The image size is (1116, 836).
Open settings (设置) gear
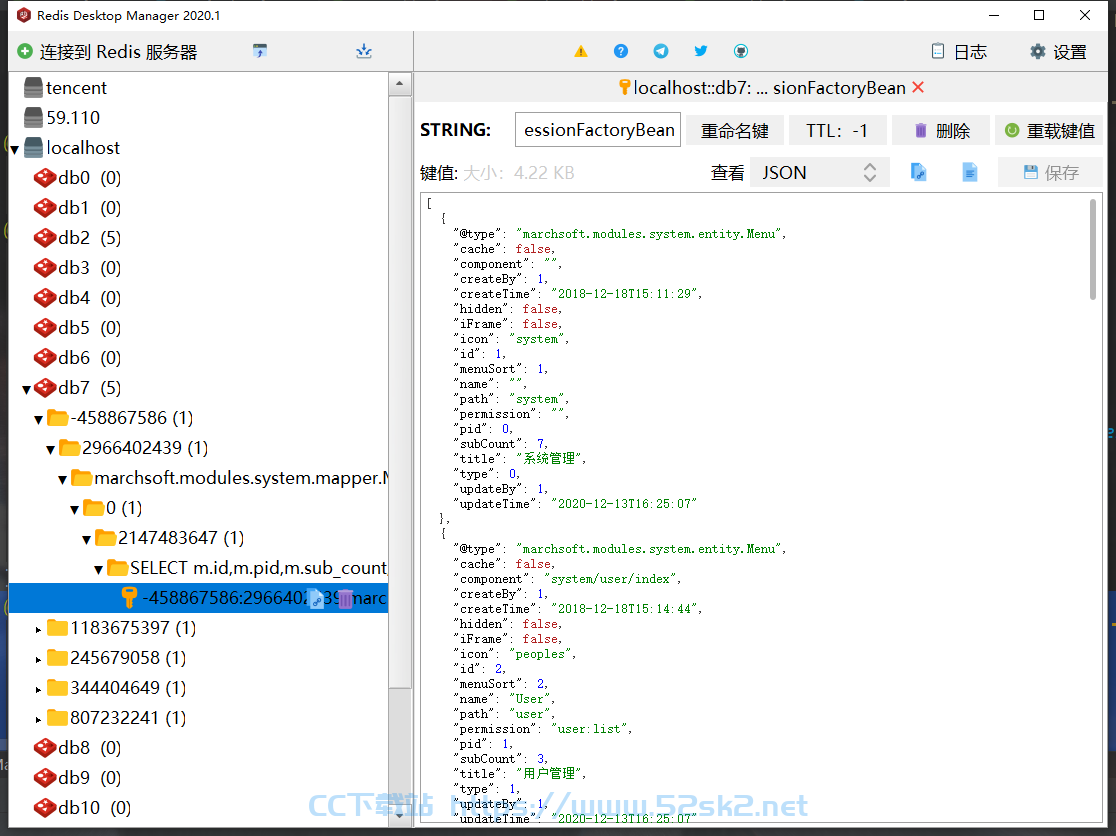coord(1058,52)
